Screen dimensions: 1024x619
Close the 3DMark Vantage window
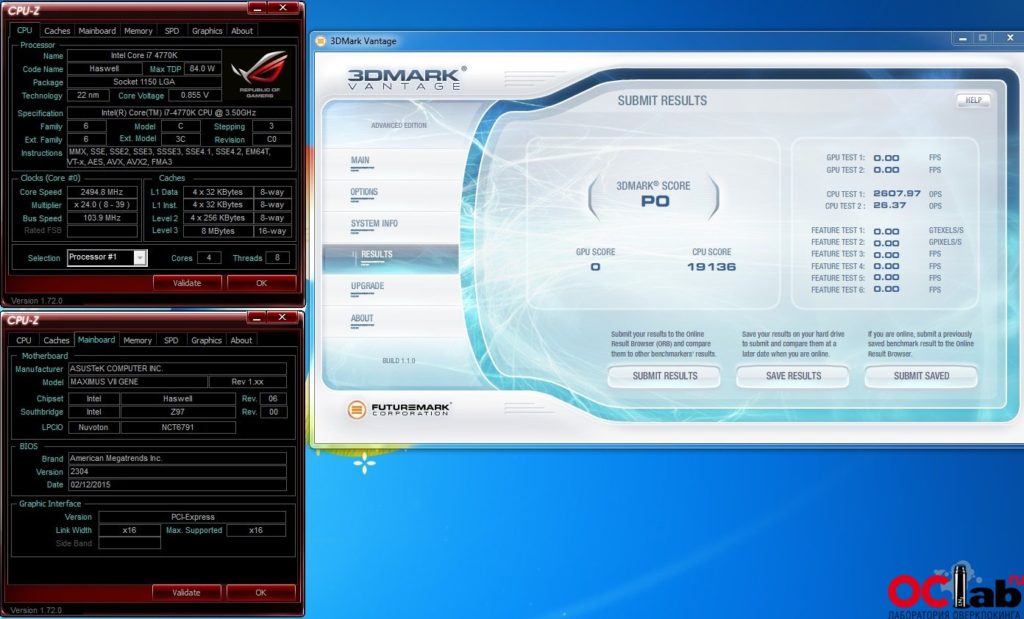click(x=1010, y=39)
